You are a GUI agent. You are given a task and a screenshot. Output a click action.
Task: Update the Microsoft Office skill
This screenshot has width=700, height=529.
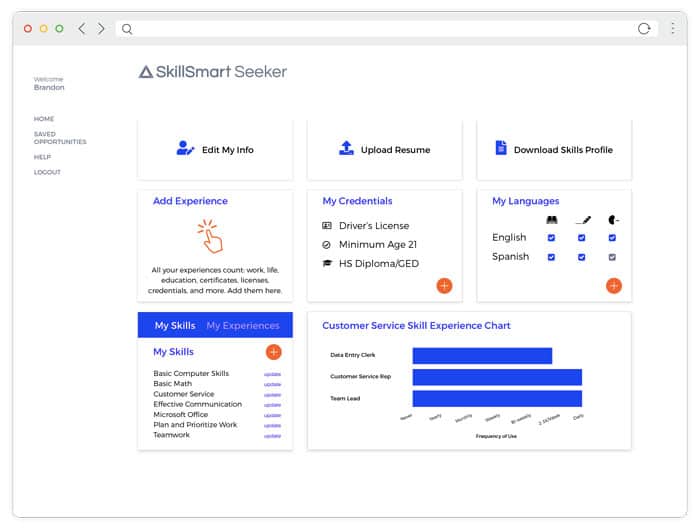[x=272, y=416]
